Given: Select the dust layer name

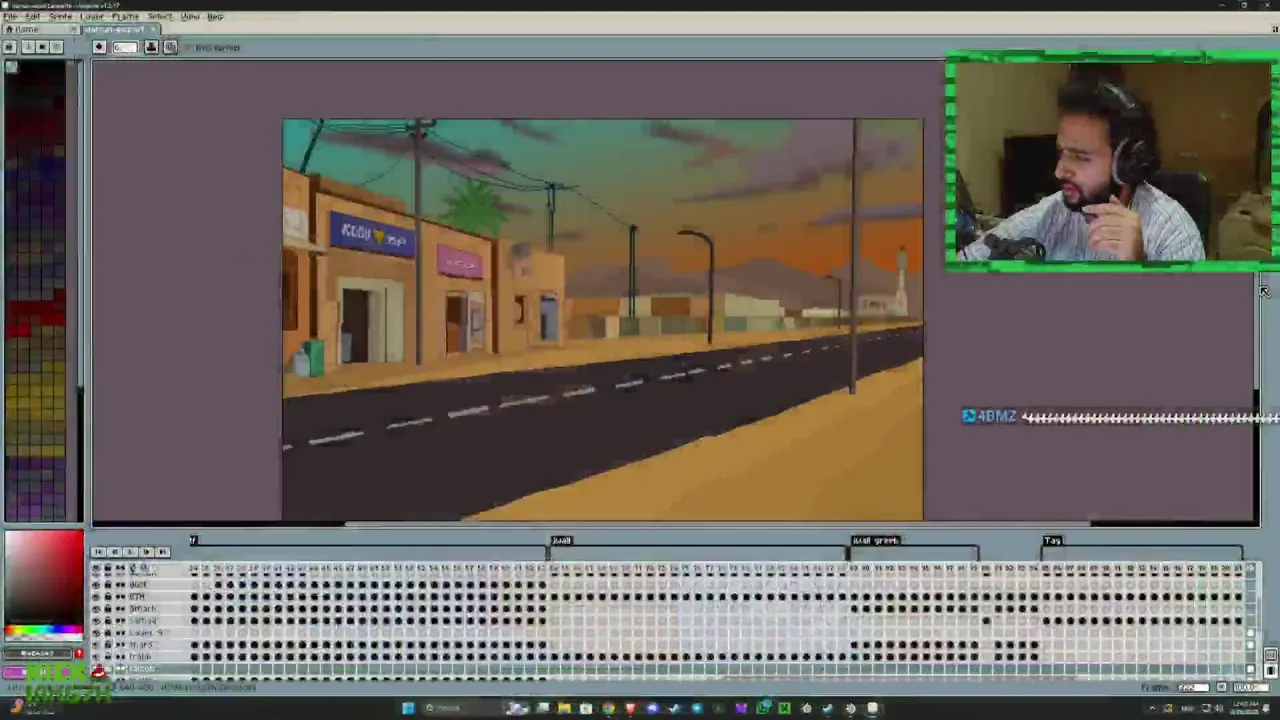Looking at the screenshot, I should (x=139, y=585).
